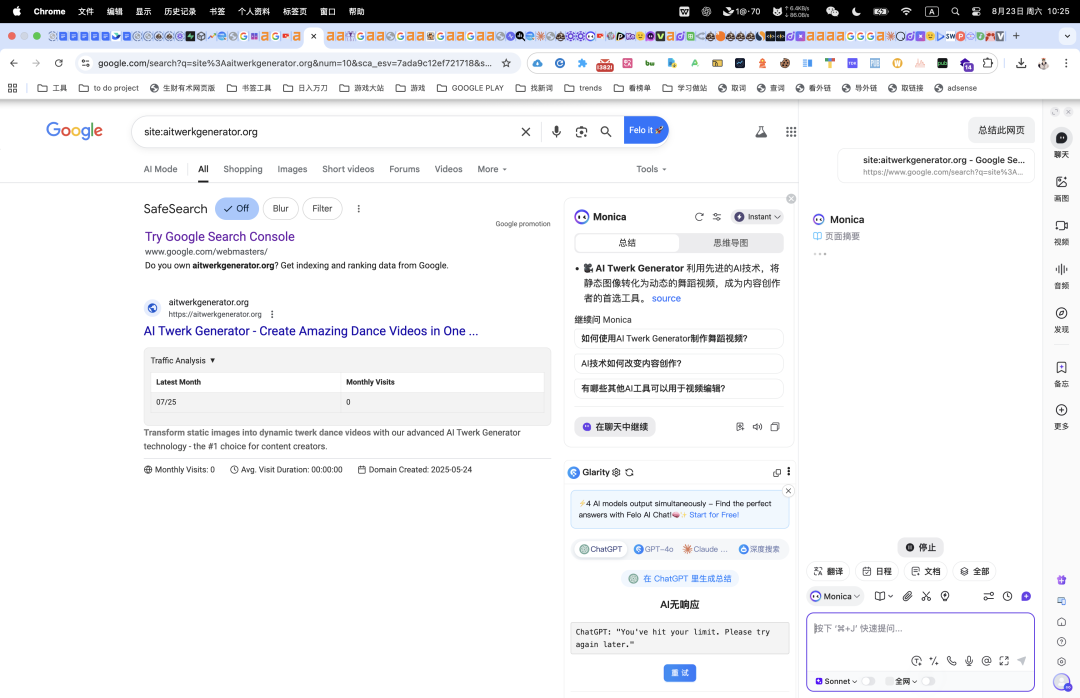Click Google search by image lens icon
Image resolution: width=1080 pixels, height=698 pixels.
coord(581,132)
